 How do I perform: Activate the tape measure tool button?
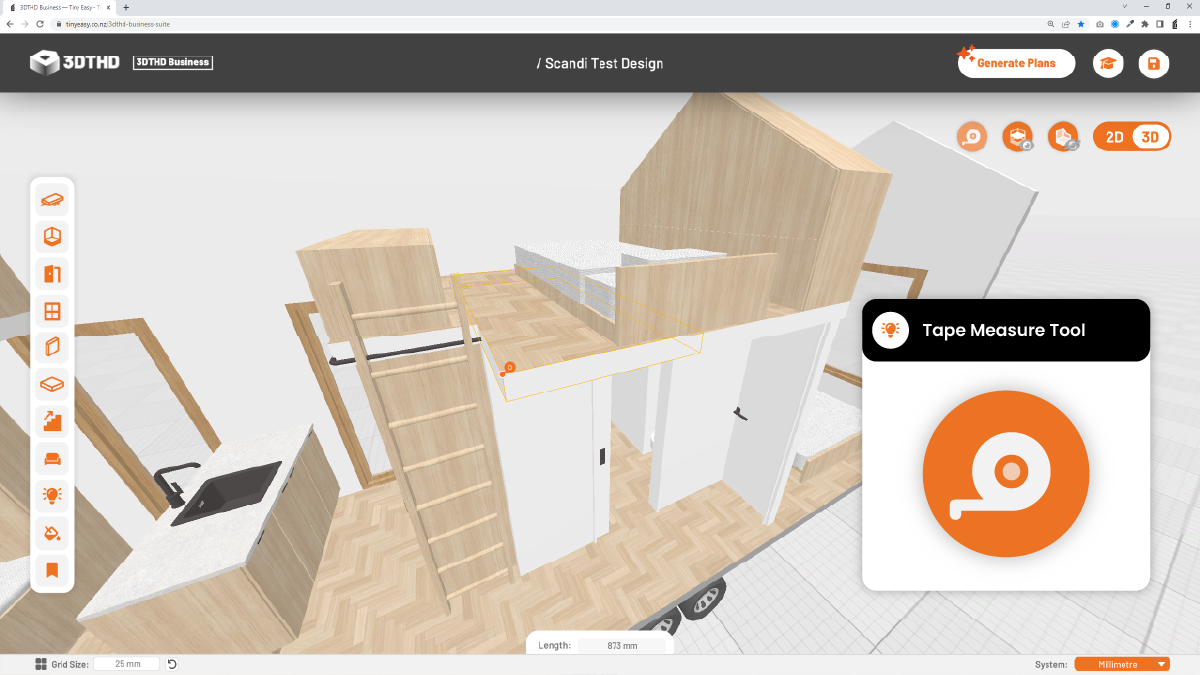point(972,137)
